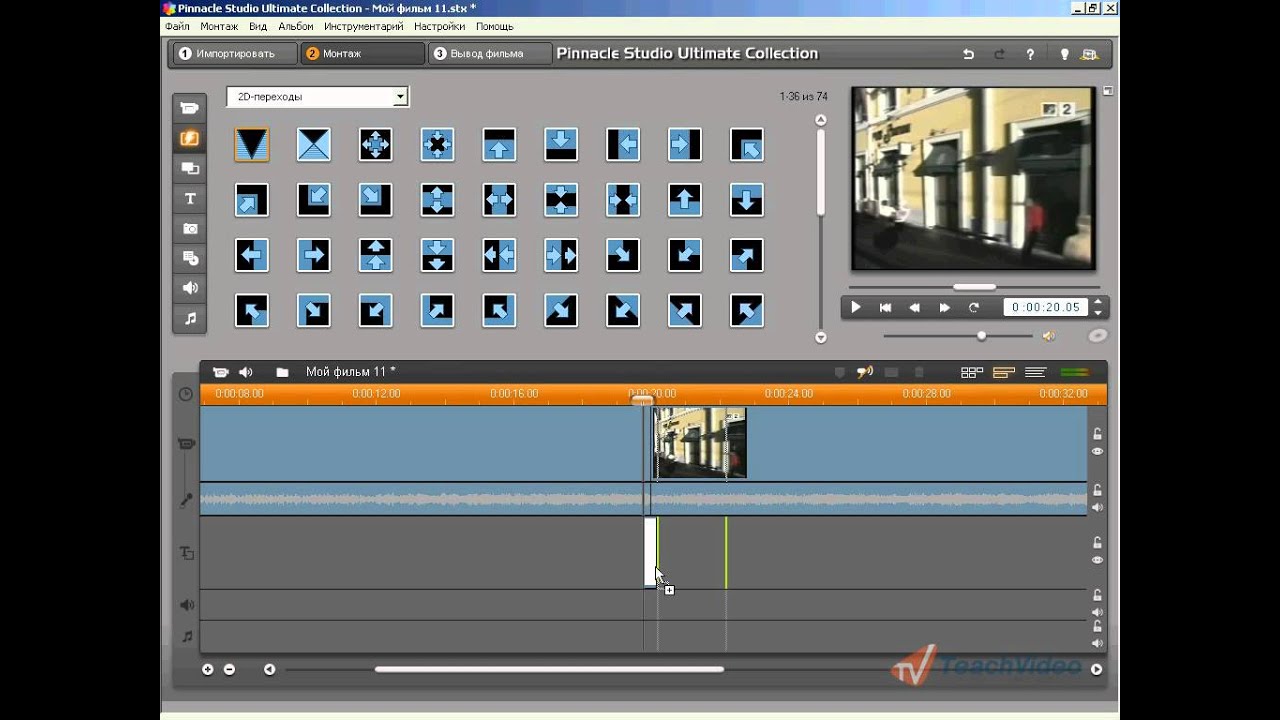Open the Montage themes section in the album sidebar

point(189,168)
